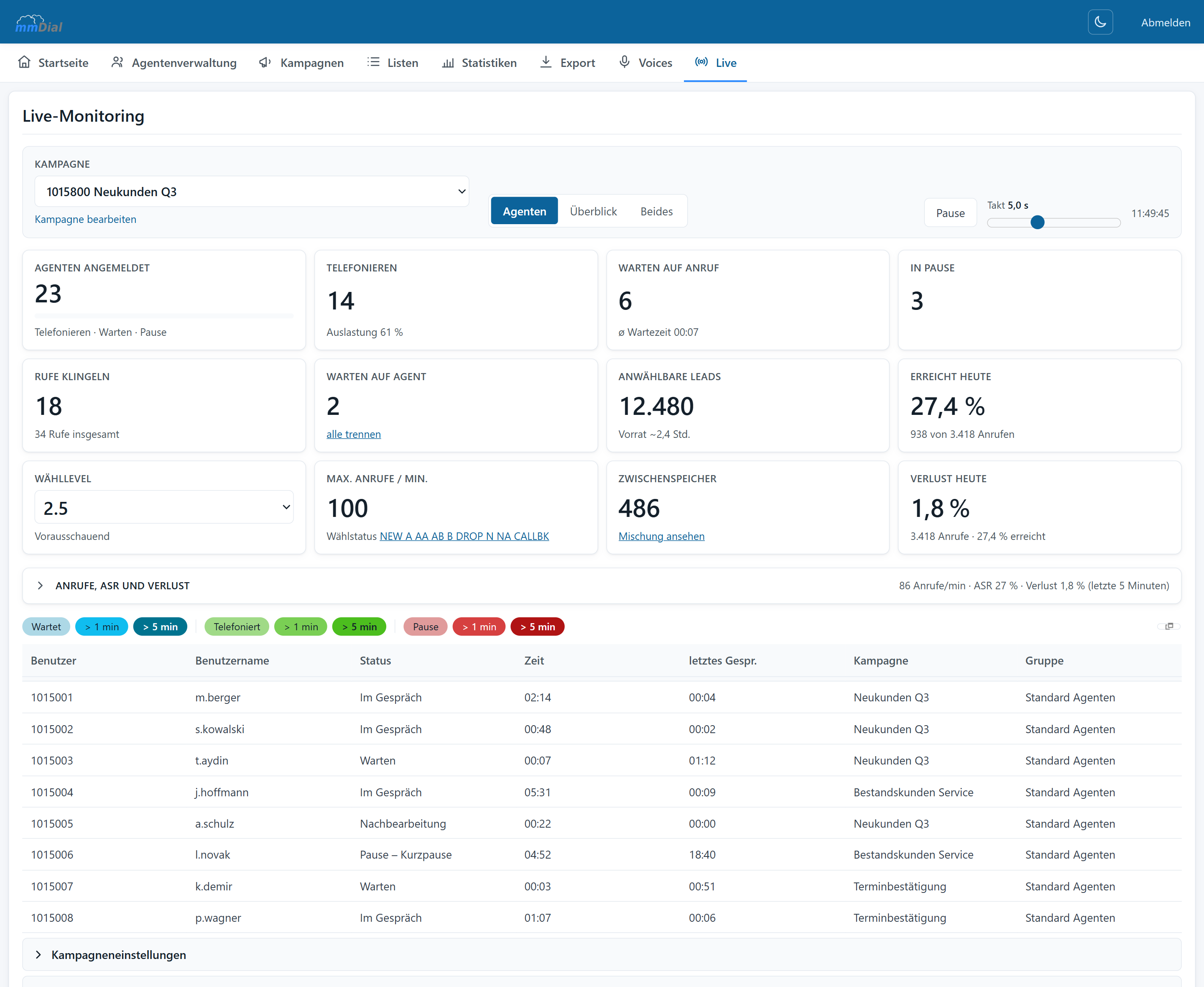
Task: Open the Kampagne dropdown 1015800 Neukunden Q3
Action: coord(252,192)
